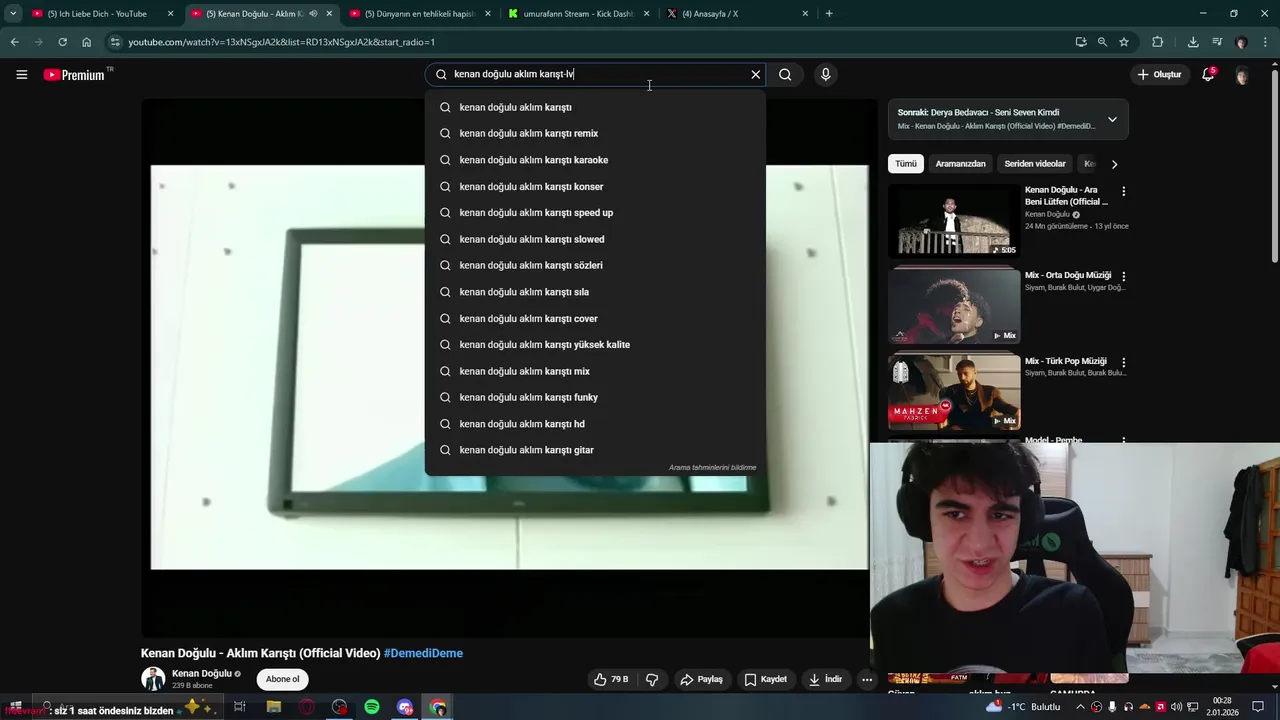Select suggestion 'kenan doğulu aklım karıştı karaoke'

595,160
